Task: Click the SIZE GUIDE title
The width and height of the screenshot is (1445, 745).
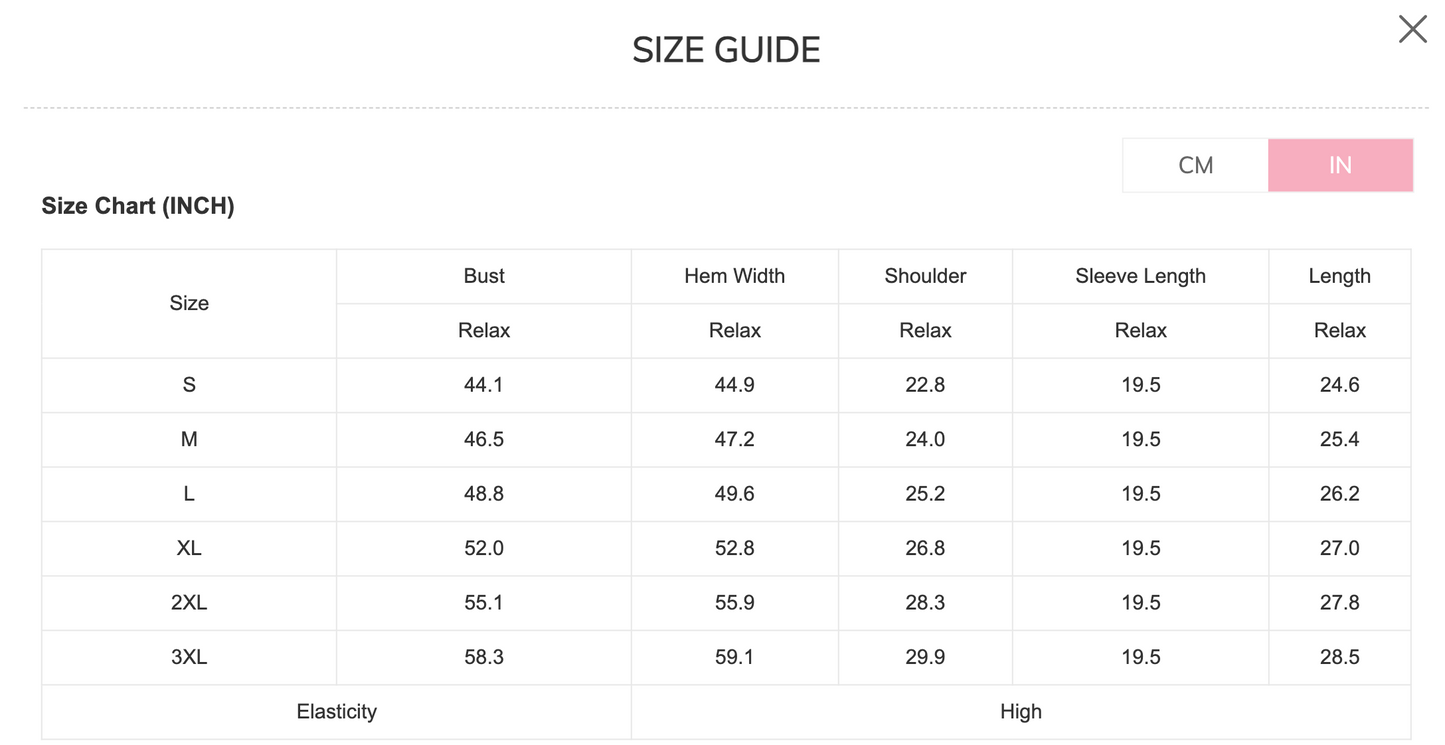Action: click(x=726, y=50)
